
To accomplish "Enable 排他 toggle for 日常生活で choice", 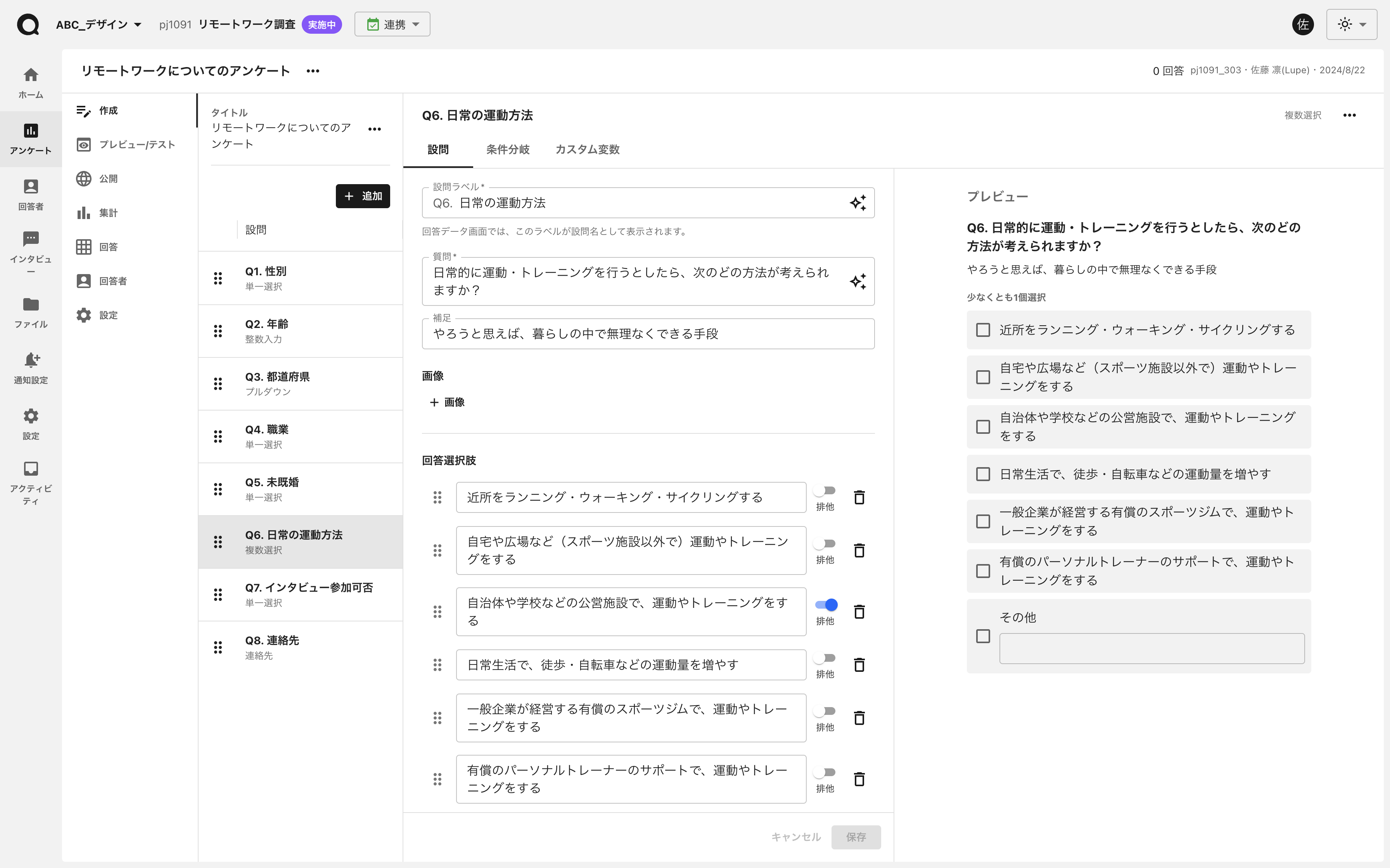I will tap(825, 658).
